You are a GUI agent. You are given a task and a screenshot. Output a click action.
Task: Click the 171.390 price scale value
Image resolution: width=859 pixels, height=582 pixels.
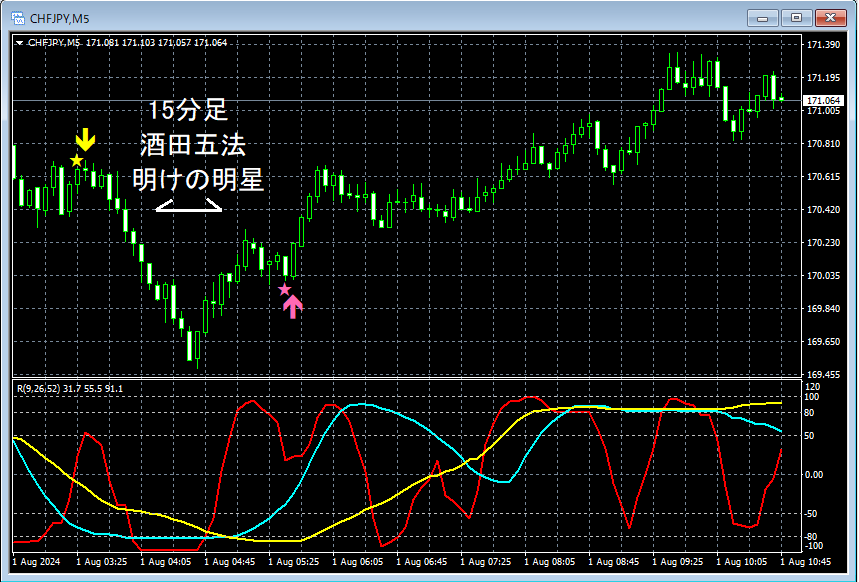click(x=823, y=45)
